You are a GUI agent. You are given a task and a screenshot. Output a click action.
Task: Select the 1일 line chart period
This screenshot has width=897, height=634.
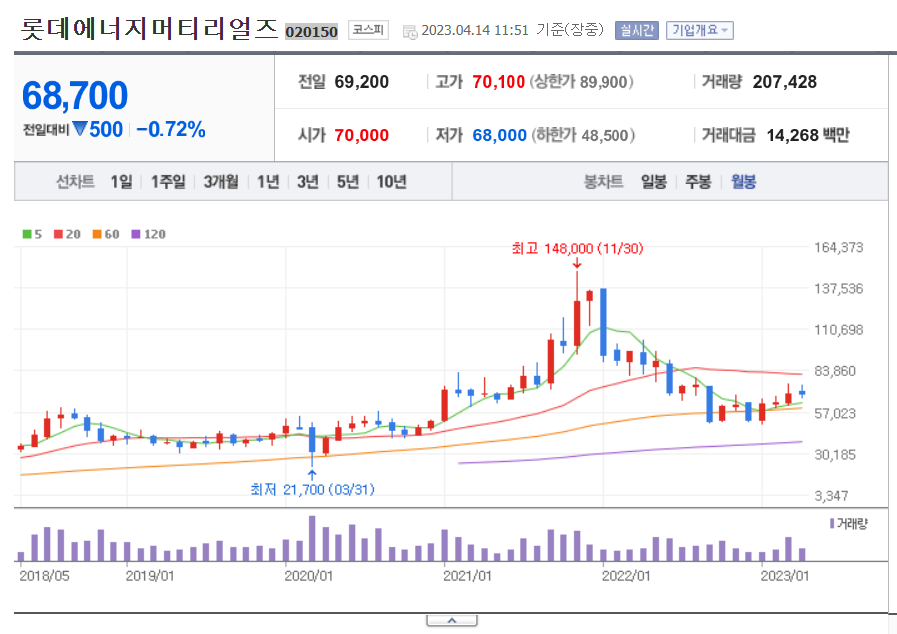[x=121, y=182]
